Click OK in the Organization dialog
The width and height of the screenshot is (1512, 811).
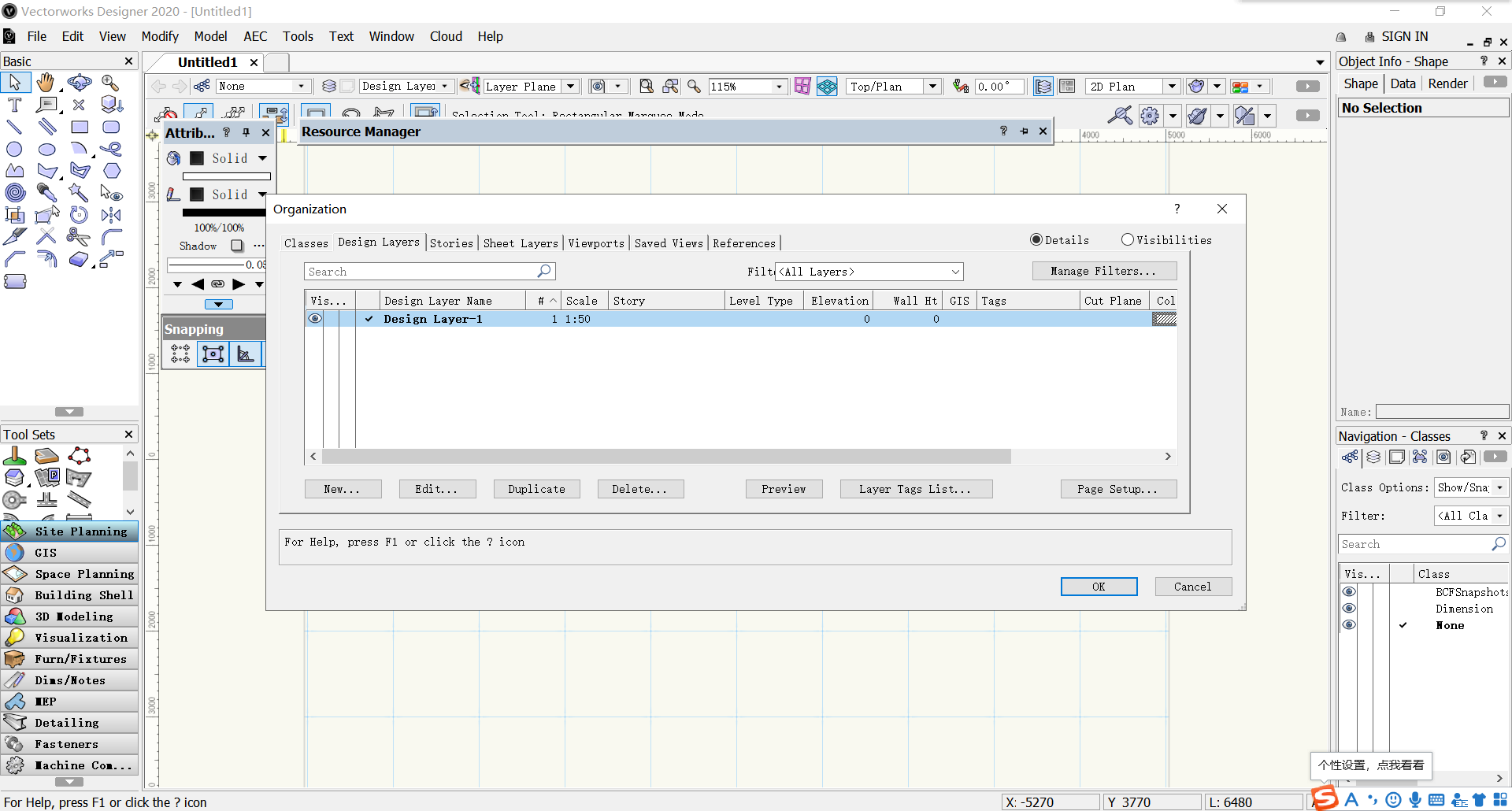click(1099, 587)
